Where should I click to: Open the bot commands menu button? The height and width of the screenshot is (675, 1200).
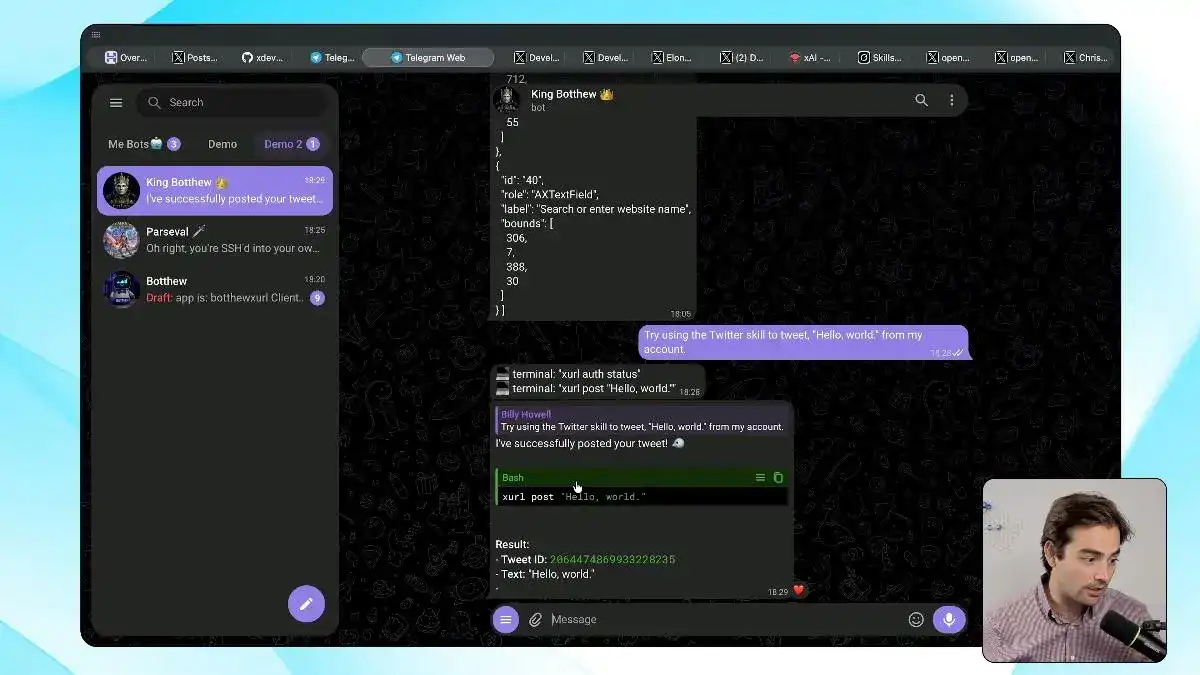pos(505,619)
